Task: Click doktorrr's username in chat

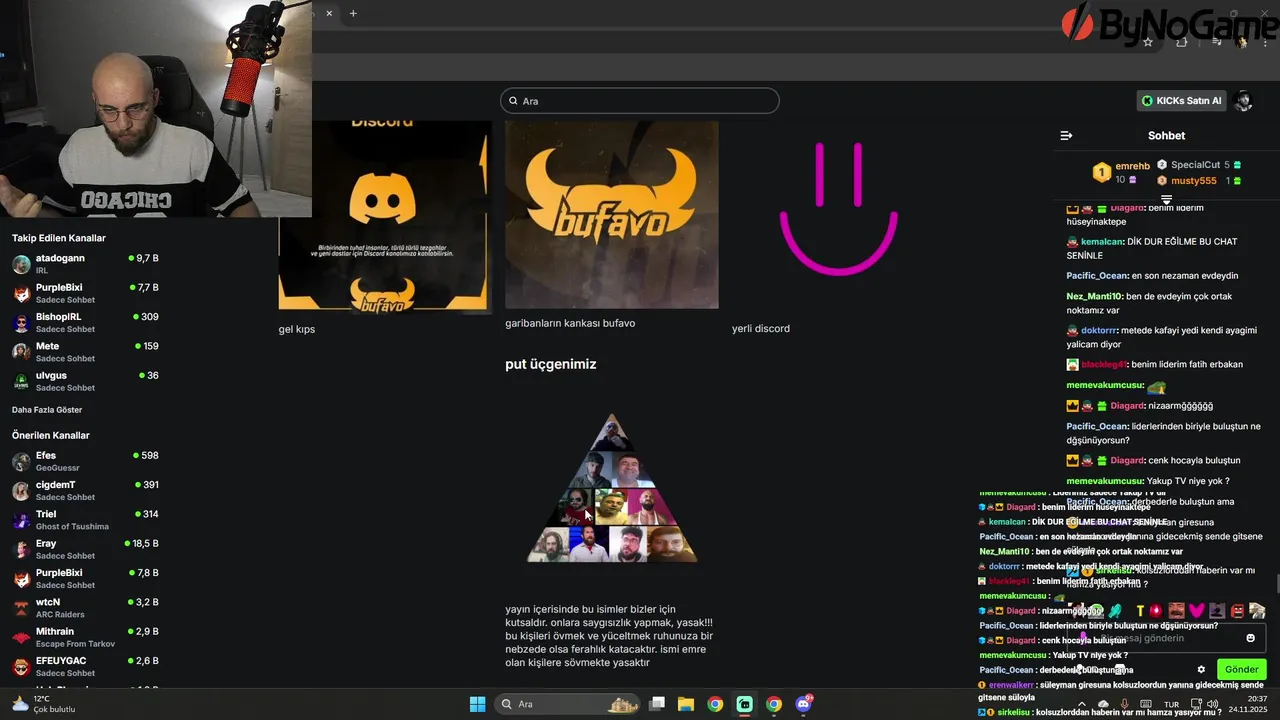Action: pos(1099,330)
